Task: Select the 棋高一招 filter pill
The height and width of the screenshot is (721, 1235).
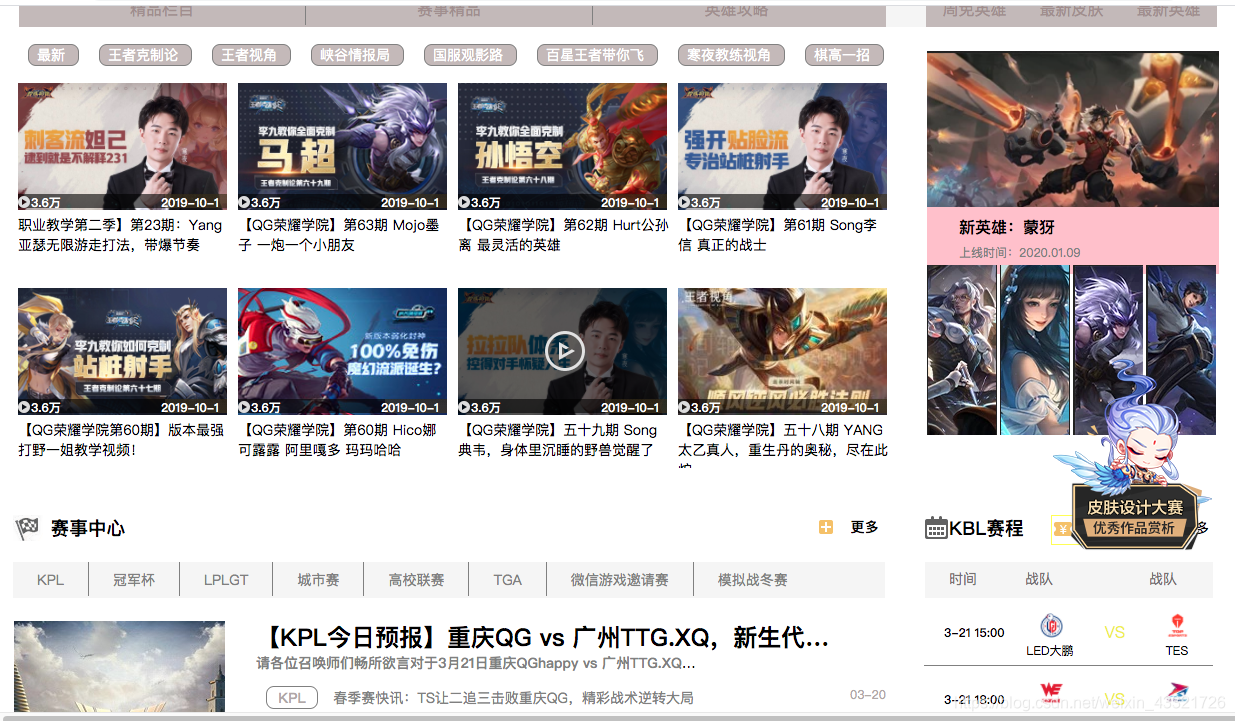Action: click(x=843, y=55)
